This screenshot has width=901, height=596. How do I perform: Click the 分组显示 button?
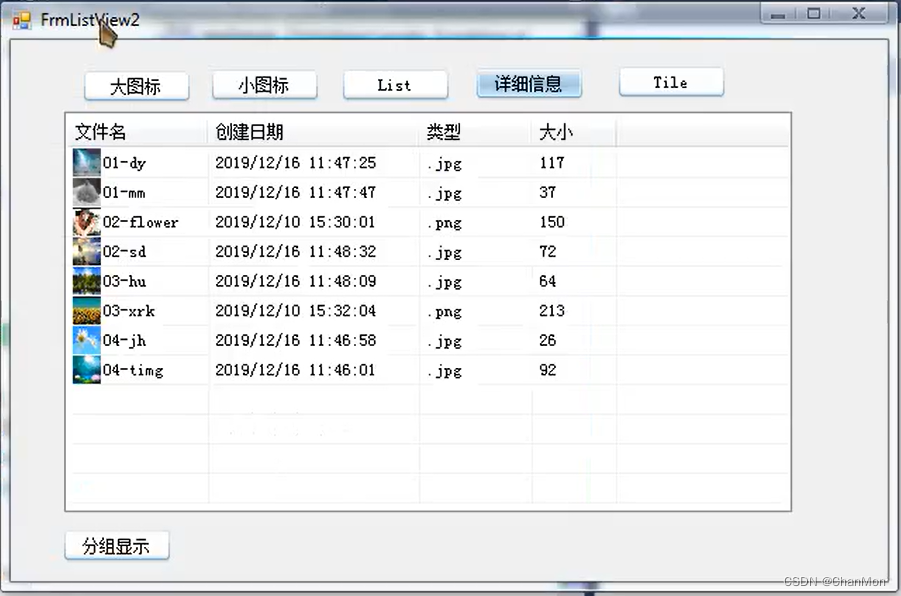point(117,545)
